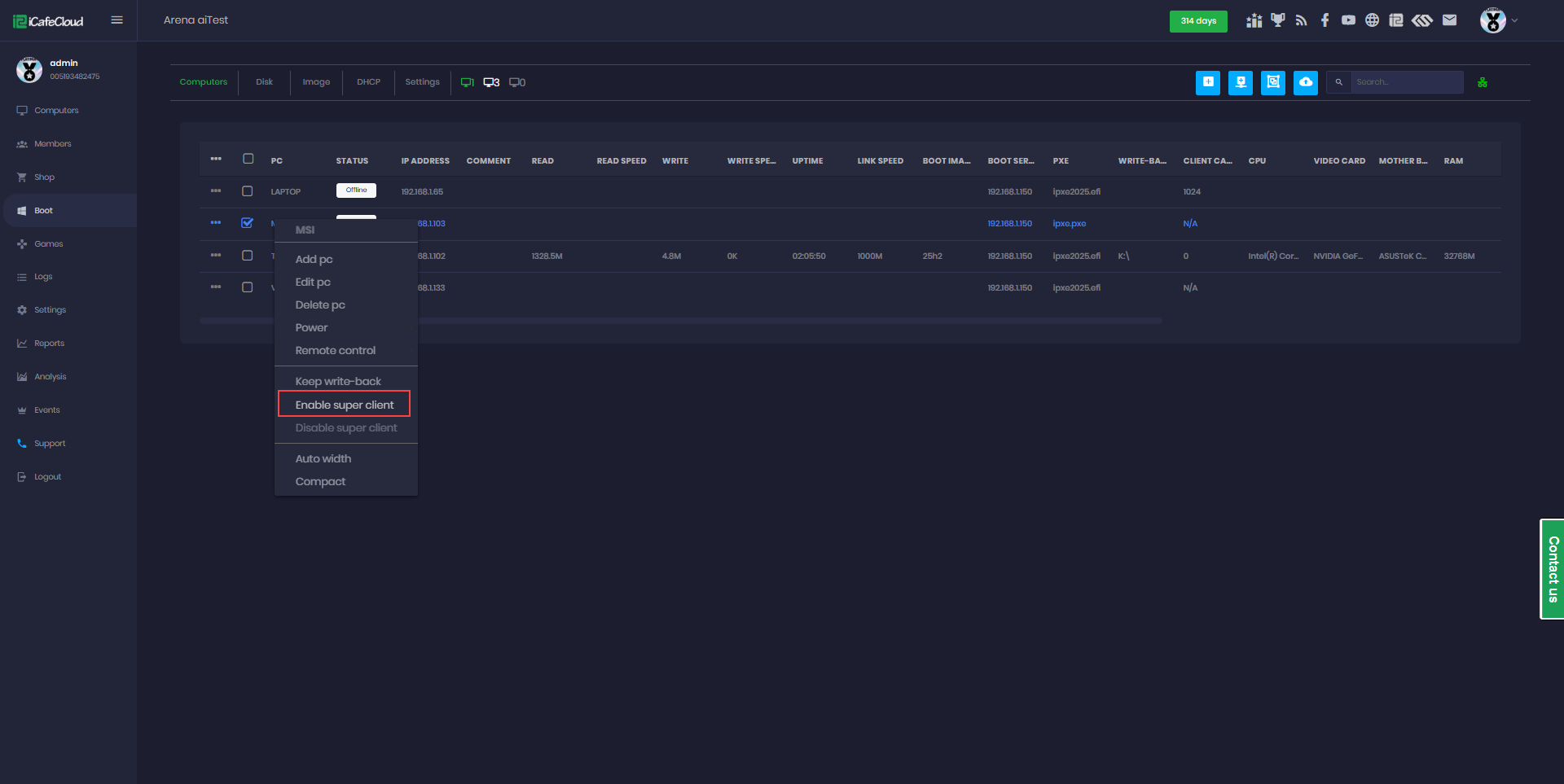
Task: Expand the admin profile dropdown arrow
Action: coord(1514,20)
